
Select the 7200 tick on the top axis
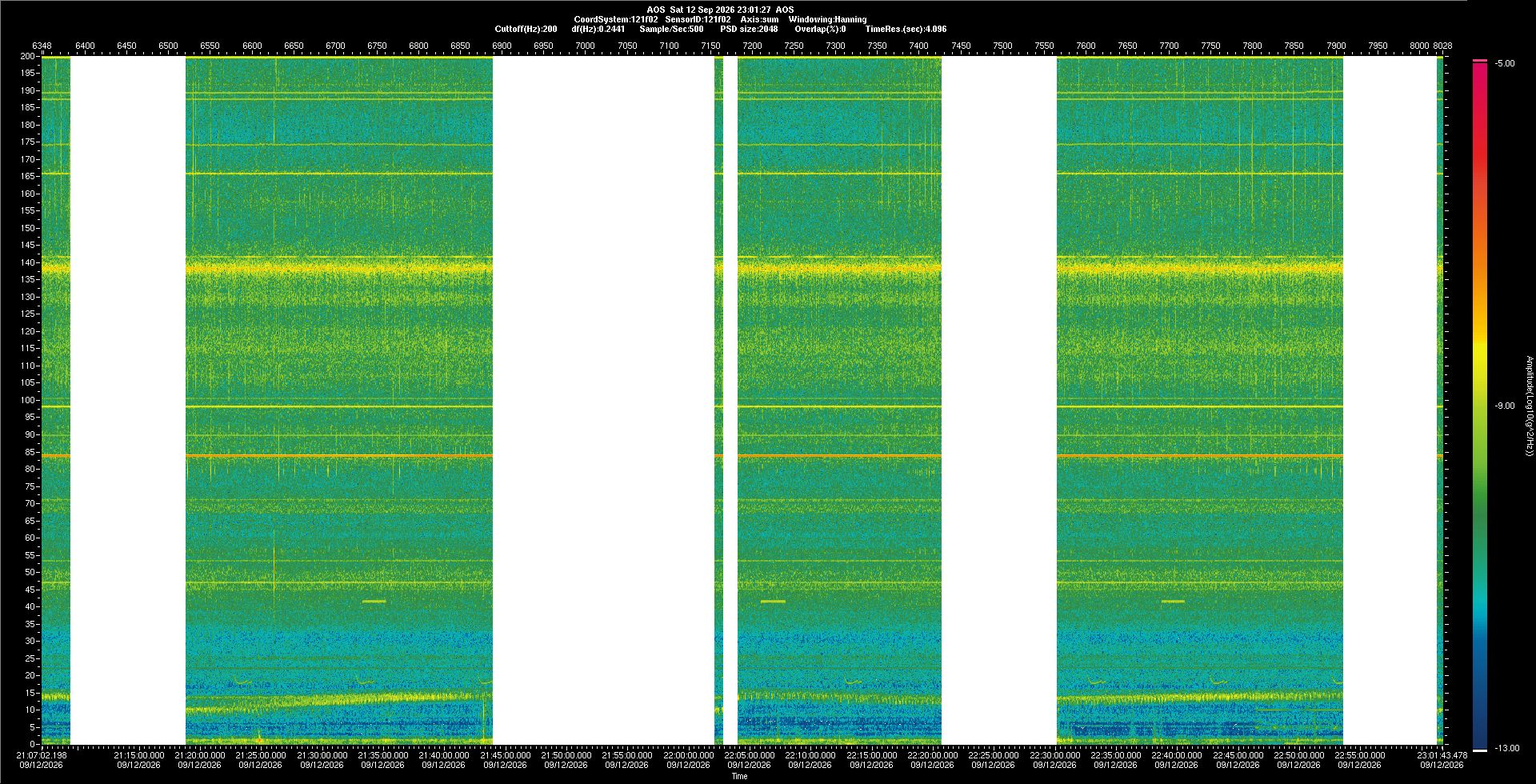click(x=752, y=46)
